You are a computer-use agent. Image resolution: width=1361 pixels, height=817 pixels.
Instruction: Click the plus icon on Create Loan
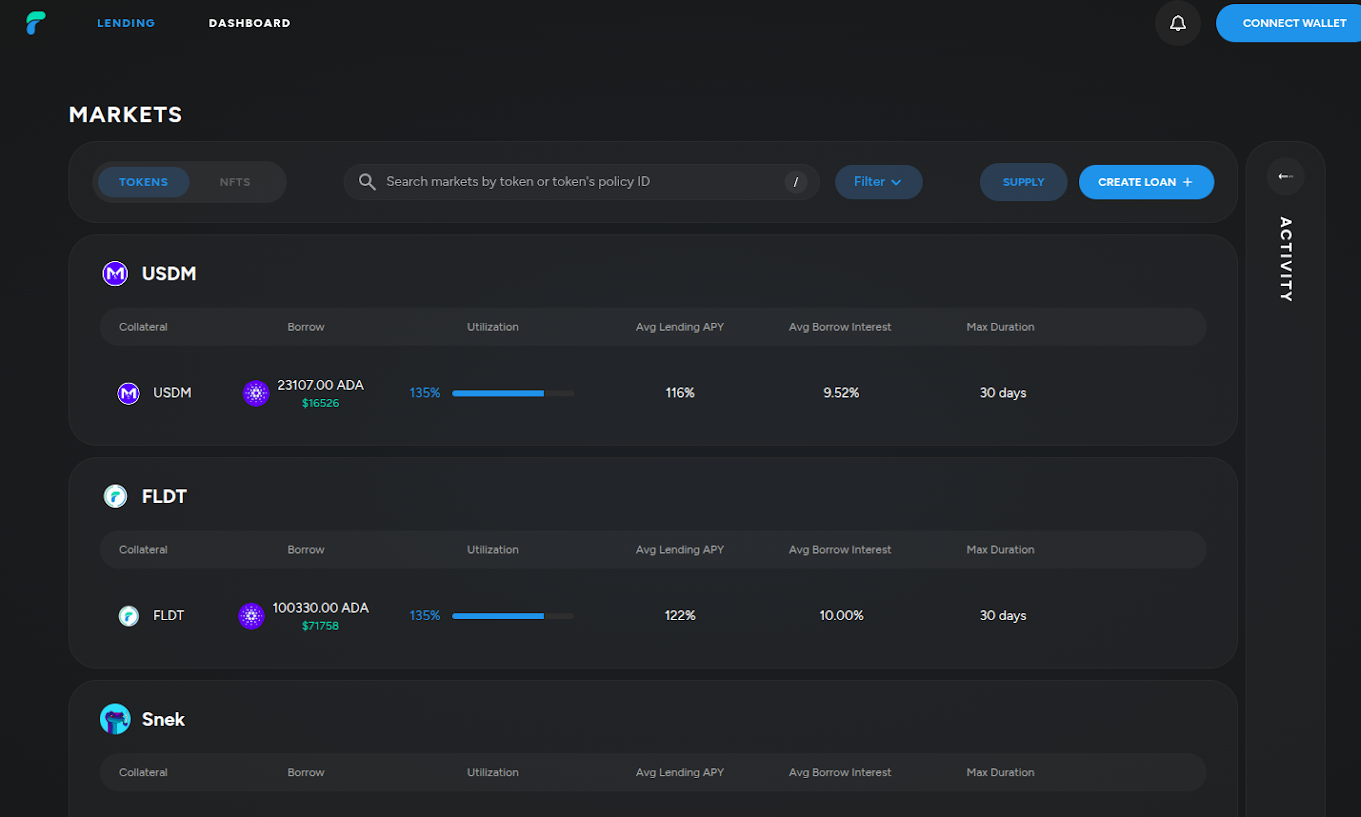[1188, 182]
